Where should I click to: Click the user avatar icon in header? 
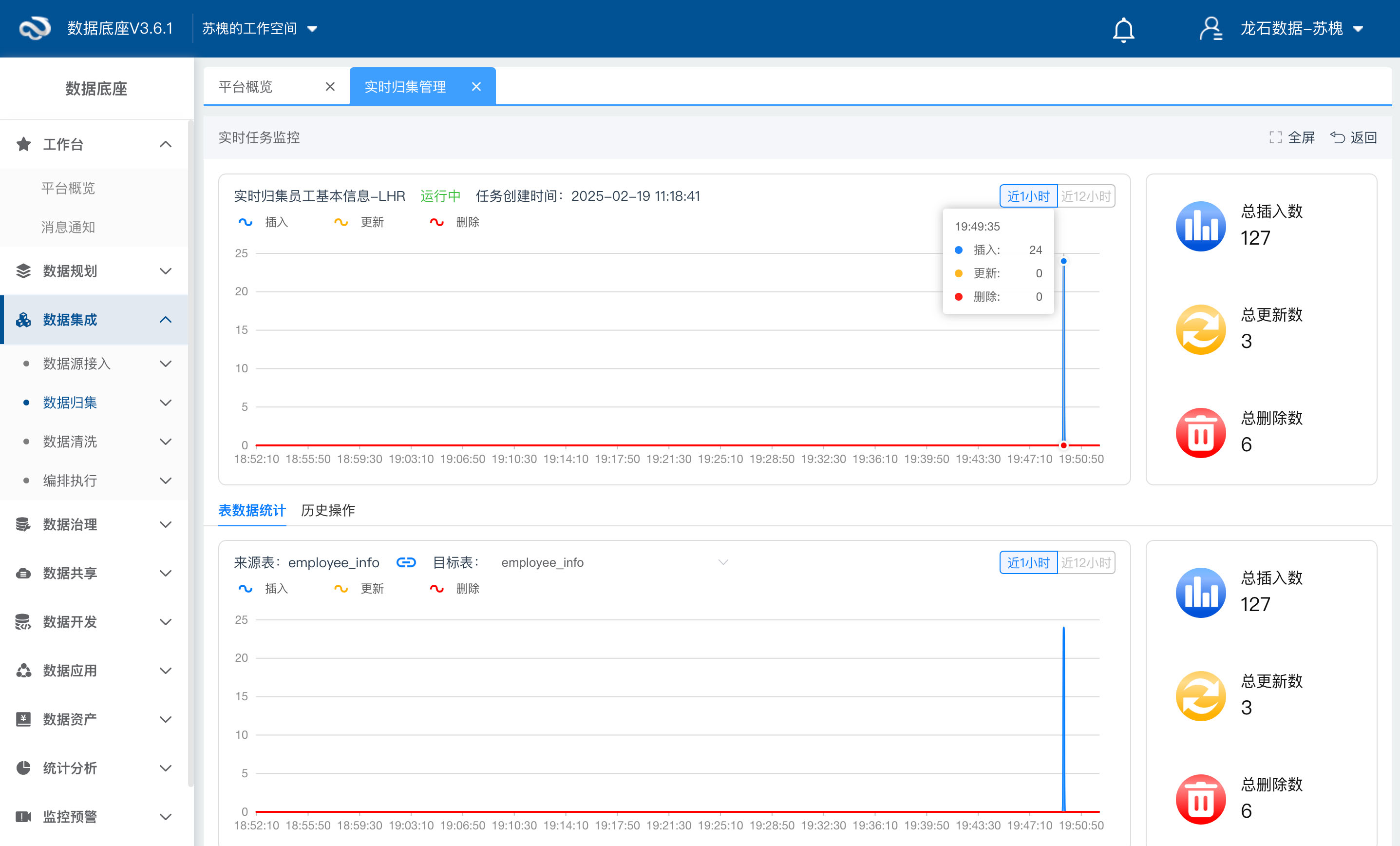(1210, 28)
